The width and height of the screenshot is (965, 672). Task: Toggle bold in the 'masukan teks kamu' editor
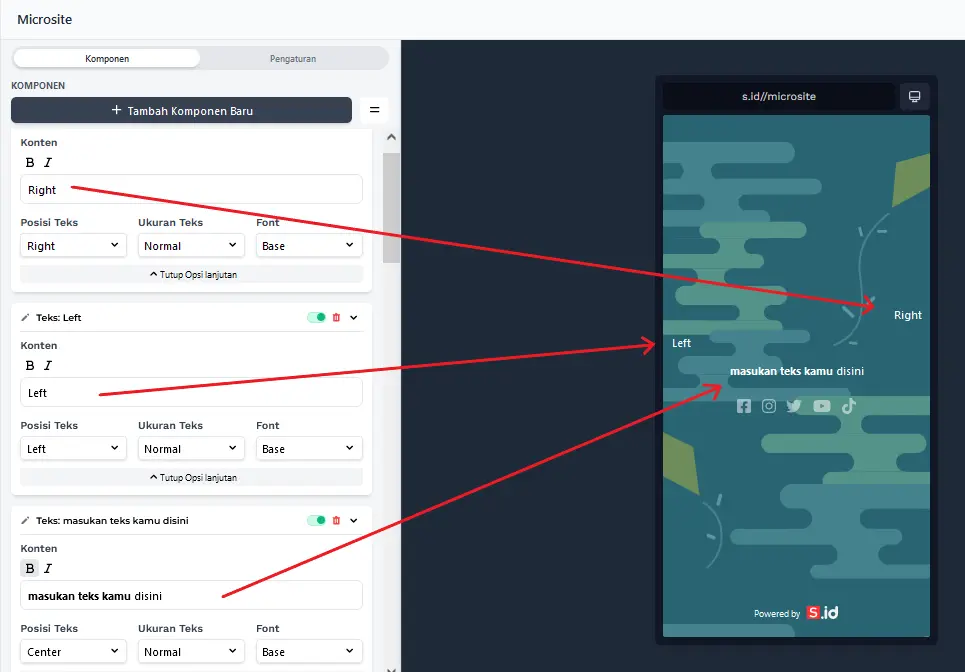click(30, 569)
